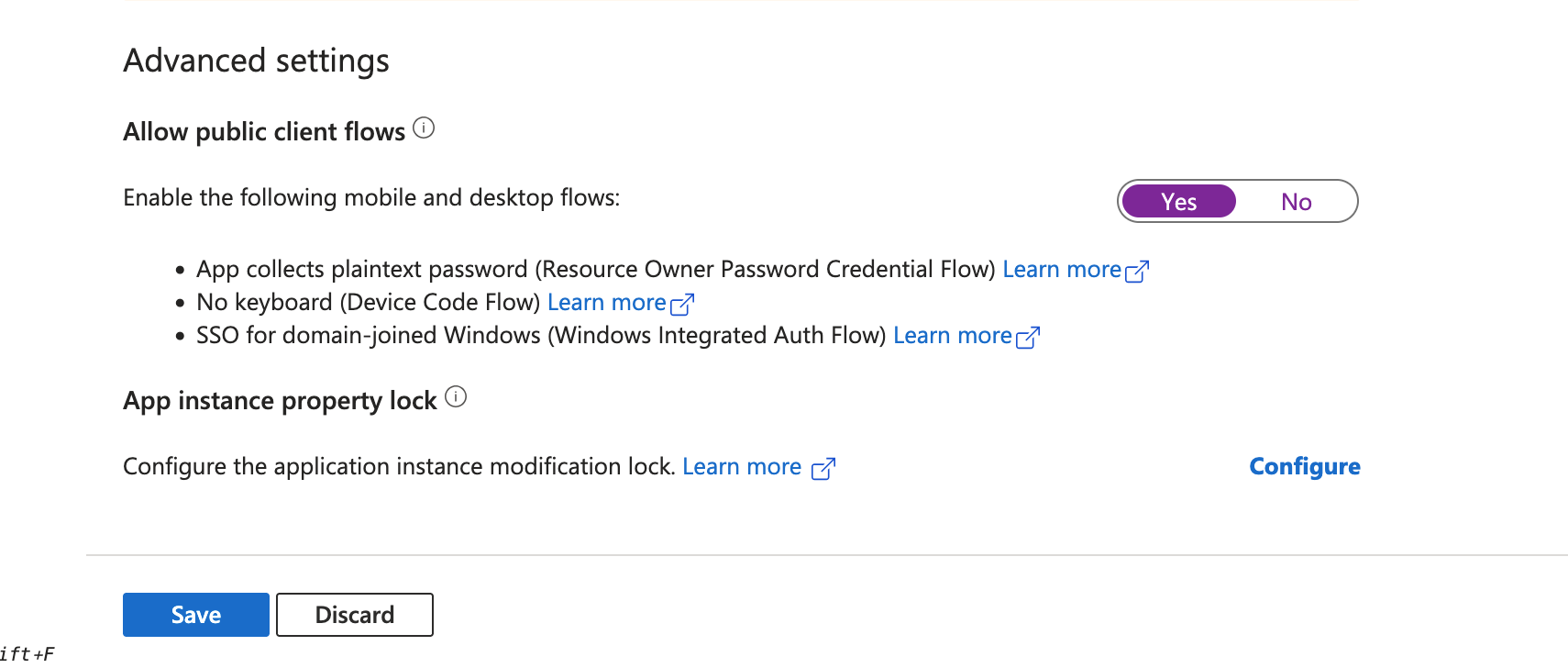The image size is (1568, 668).
Task: Click info icon beside App instance property lock
Action: pyautogui.click(x=456, y=397)
